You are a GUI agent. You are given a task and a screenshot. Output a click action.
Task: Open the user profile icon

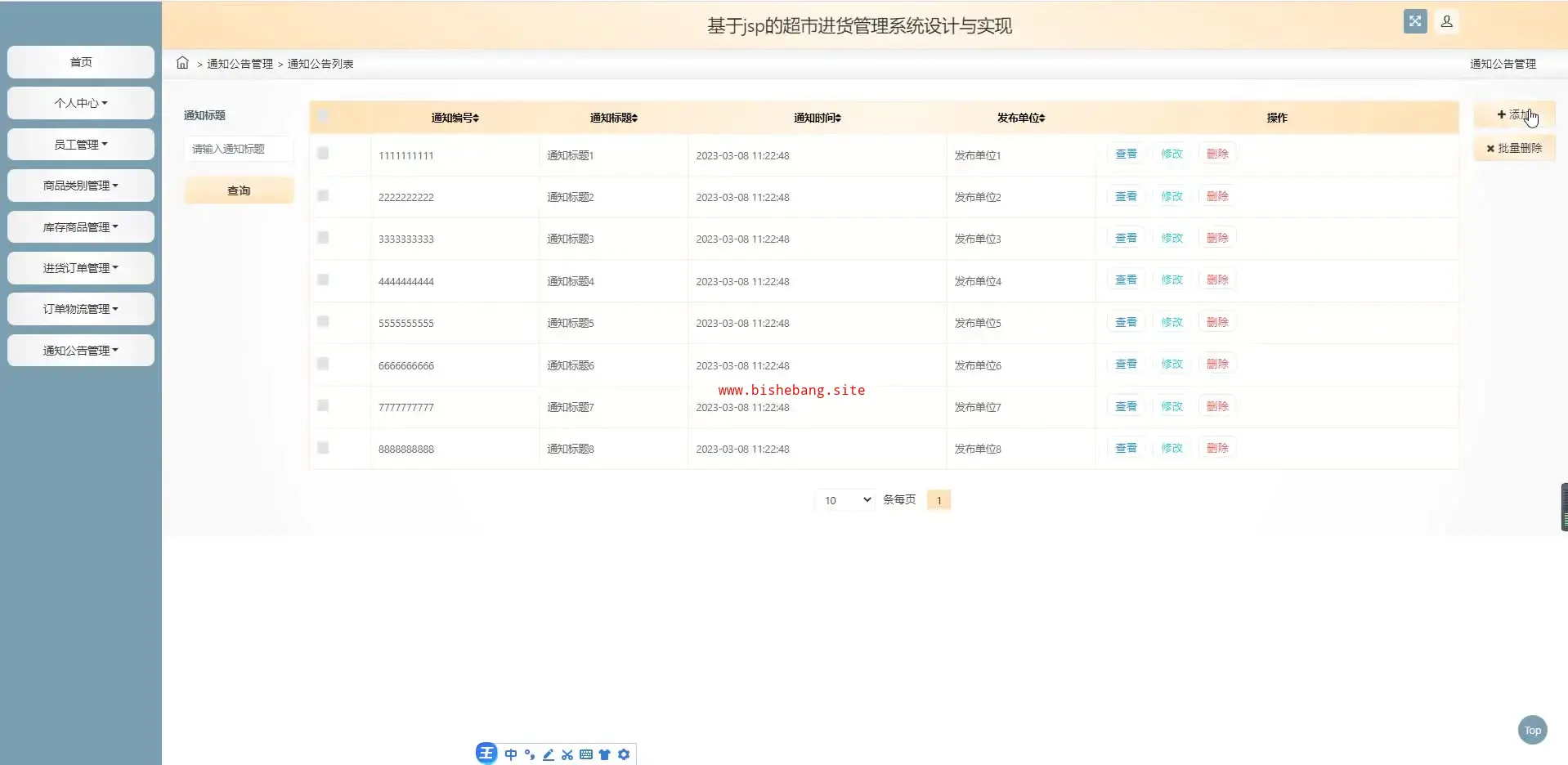click(1446, 22)
